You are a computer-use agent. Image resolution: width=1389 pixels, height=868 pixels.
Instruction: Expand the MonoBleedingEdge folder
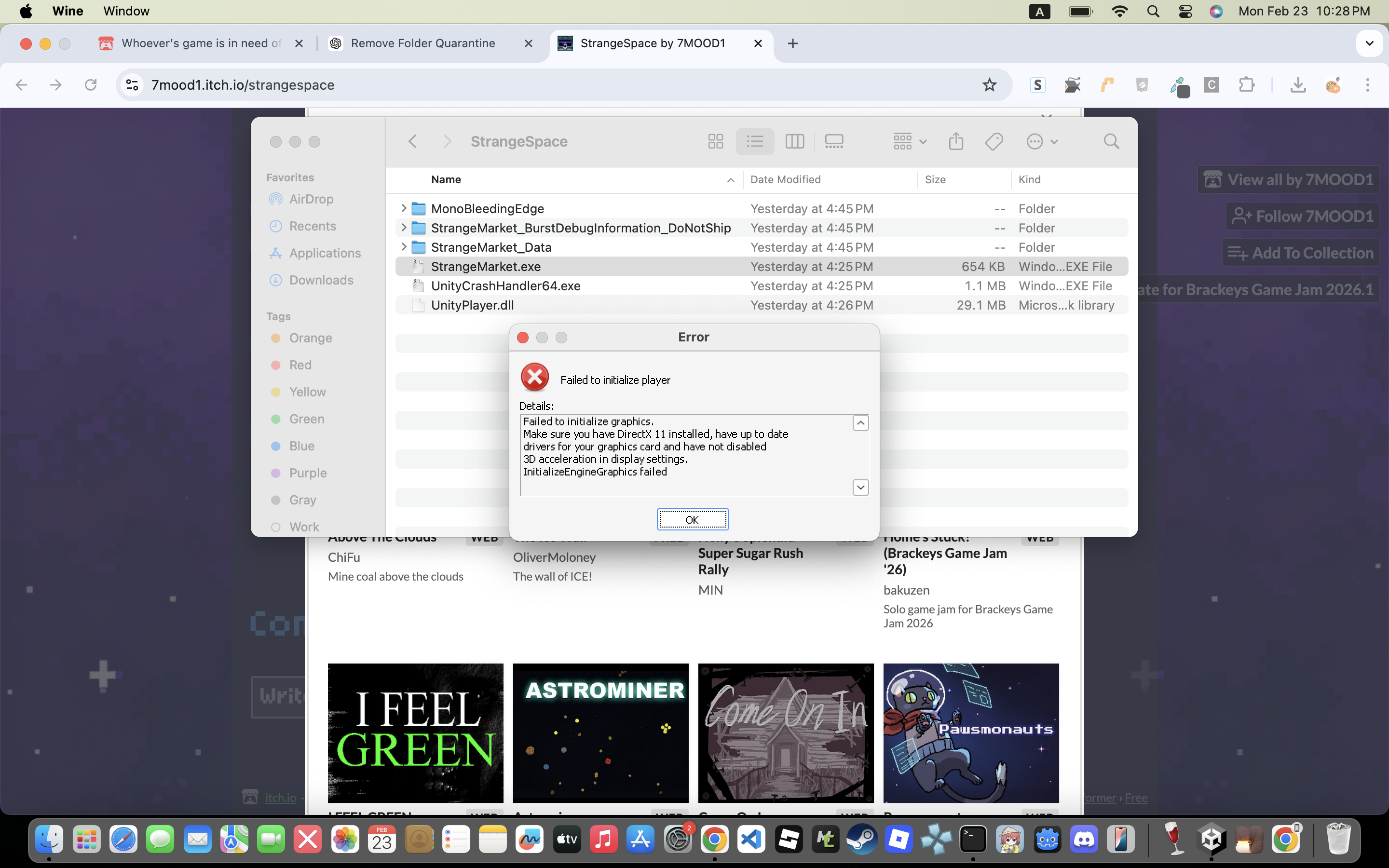(404, 208)
